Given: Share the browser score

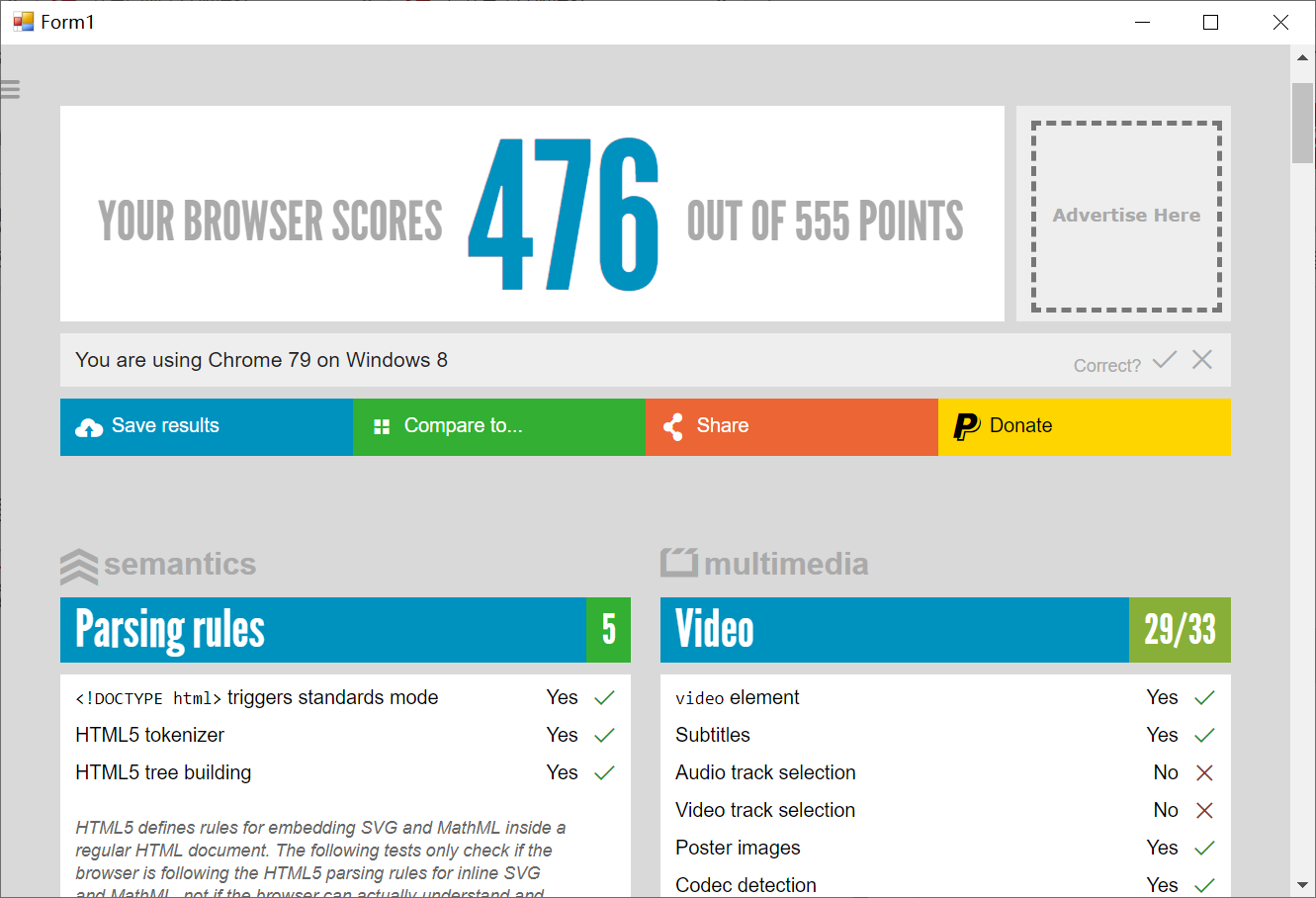Looking at the screenshot, I should click(x=792, y=427).
